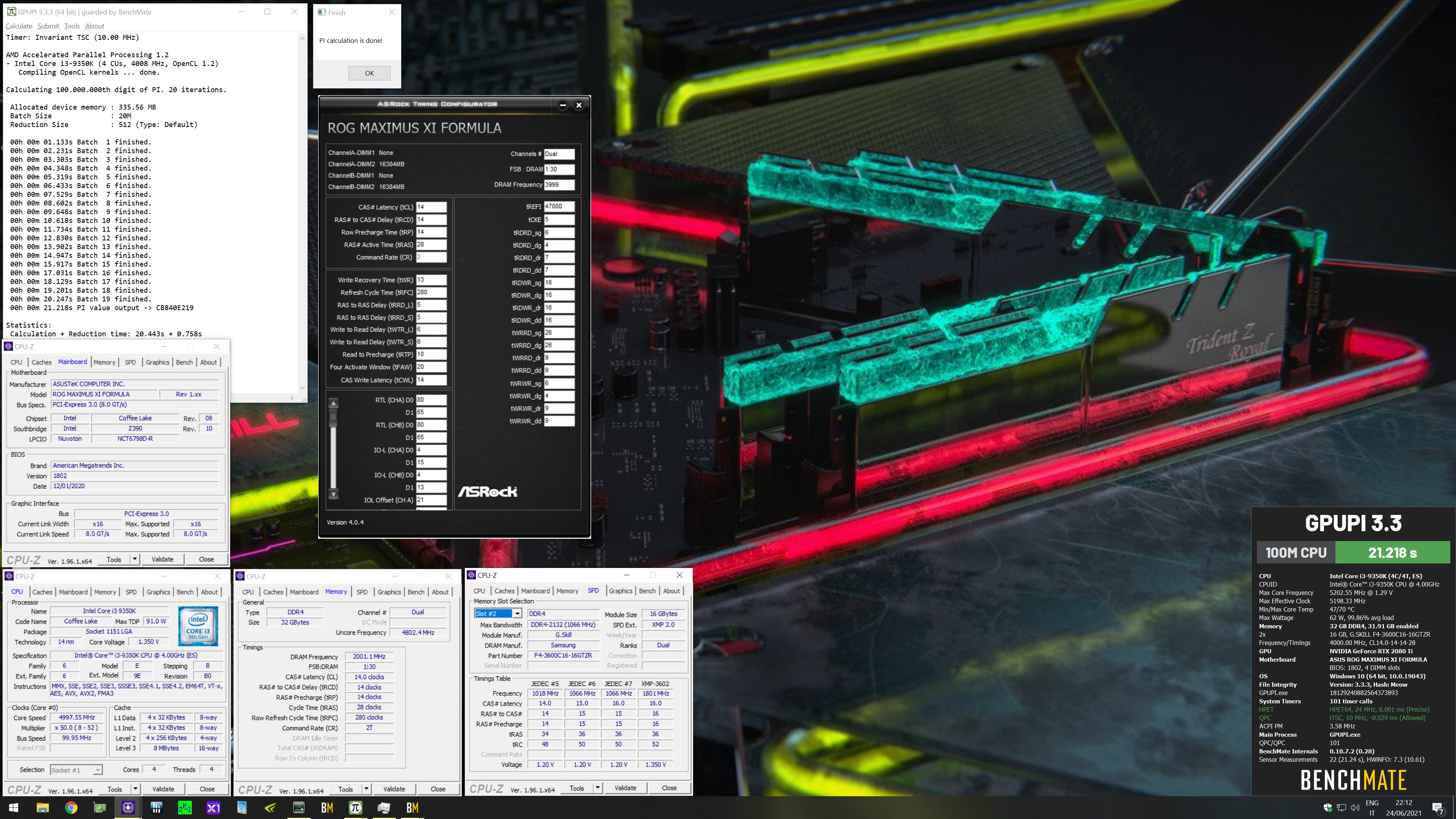The height and width of the screenshot is (819, 1456).
Task: Click the 21.218 s result in BenchMate panel
Action: [x=1392, y=553]
